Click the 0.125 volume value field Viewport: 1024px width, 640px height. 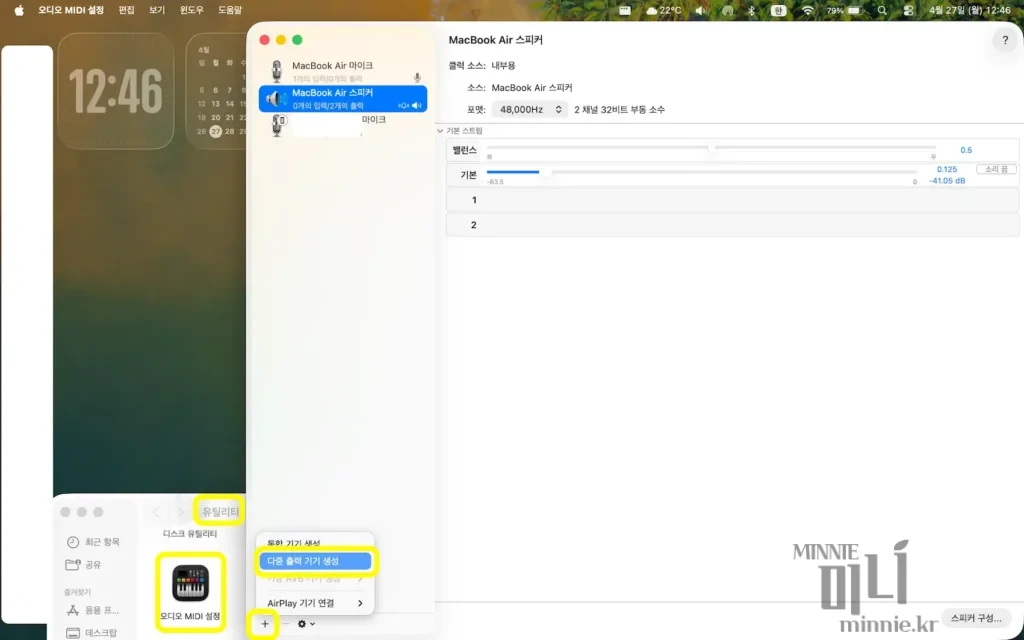pyautogui.click(x=946, y=169)
